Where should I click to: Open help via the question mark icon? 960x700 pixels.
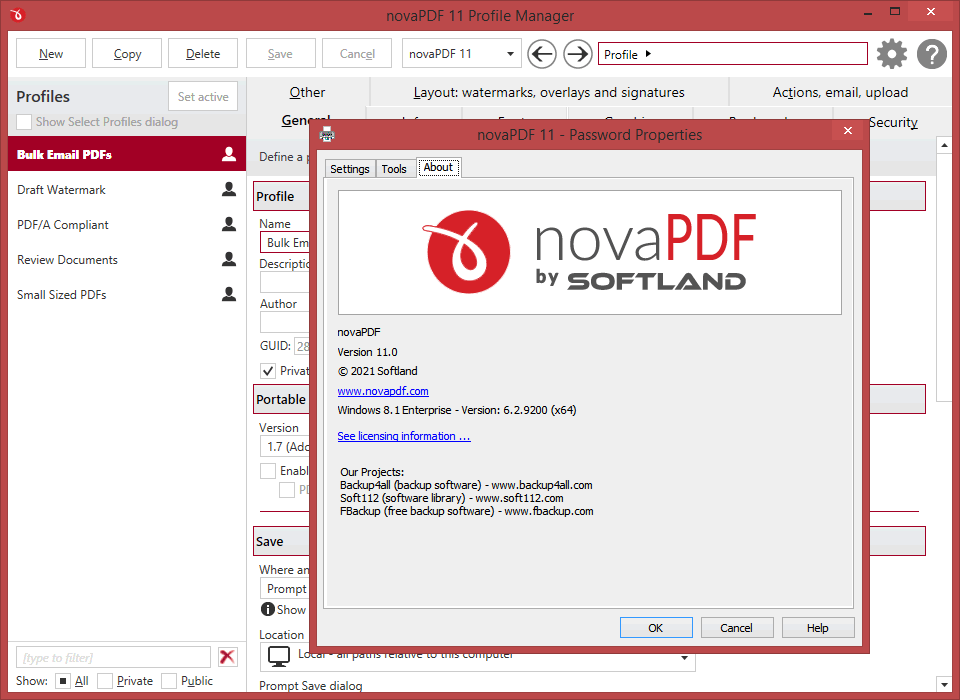[x=932, y=54]
